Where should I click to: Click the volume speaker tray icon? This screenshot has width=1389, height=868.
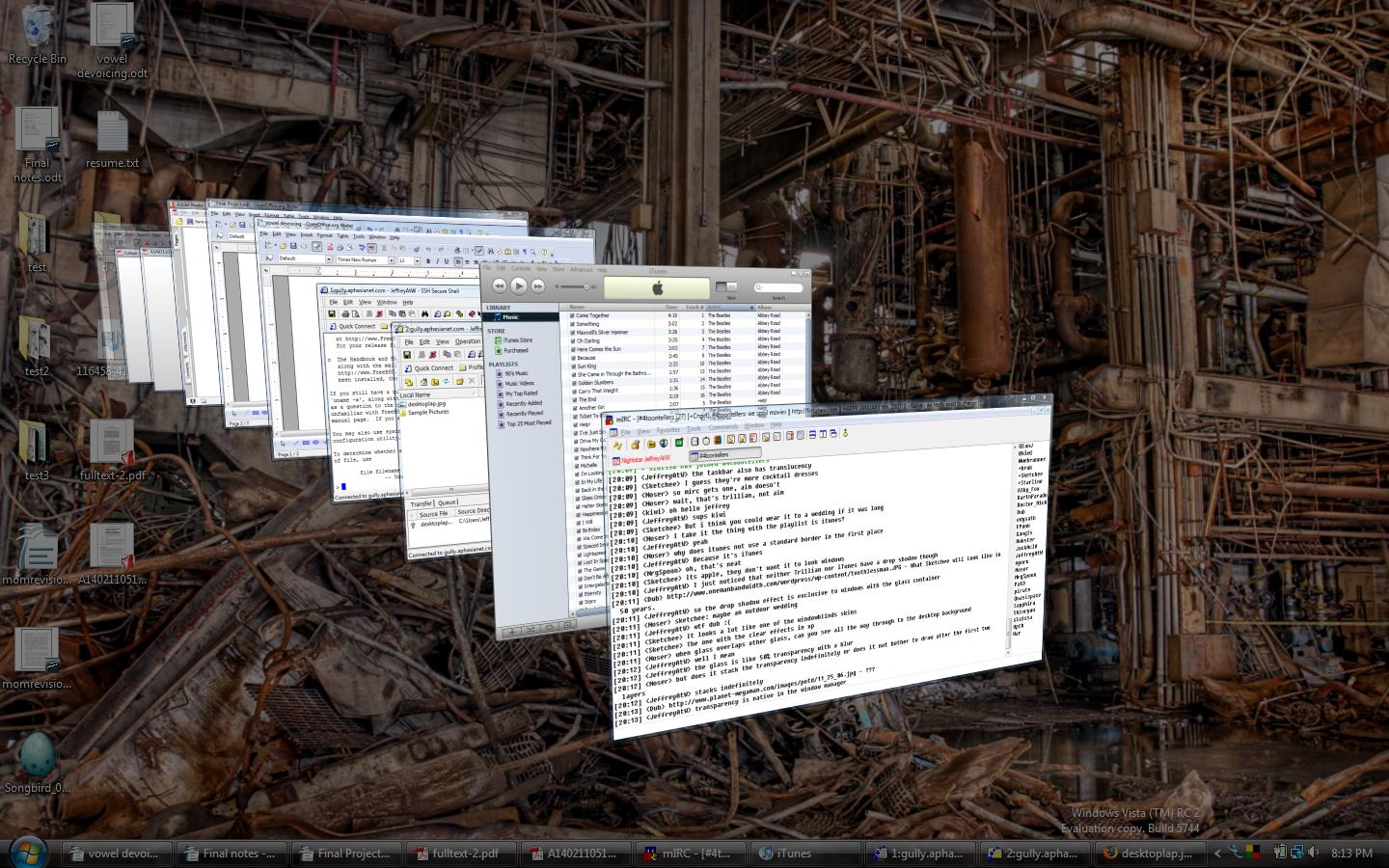tap(1312, 853)
